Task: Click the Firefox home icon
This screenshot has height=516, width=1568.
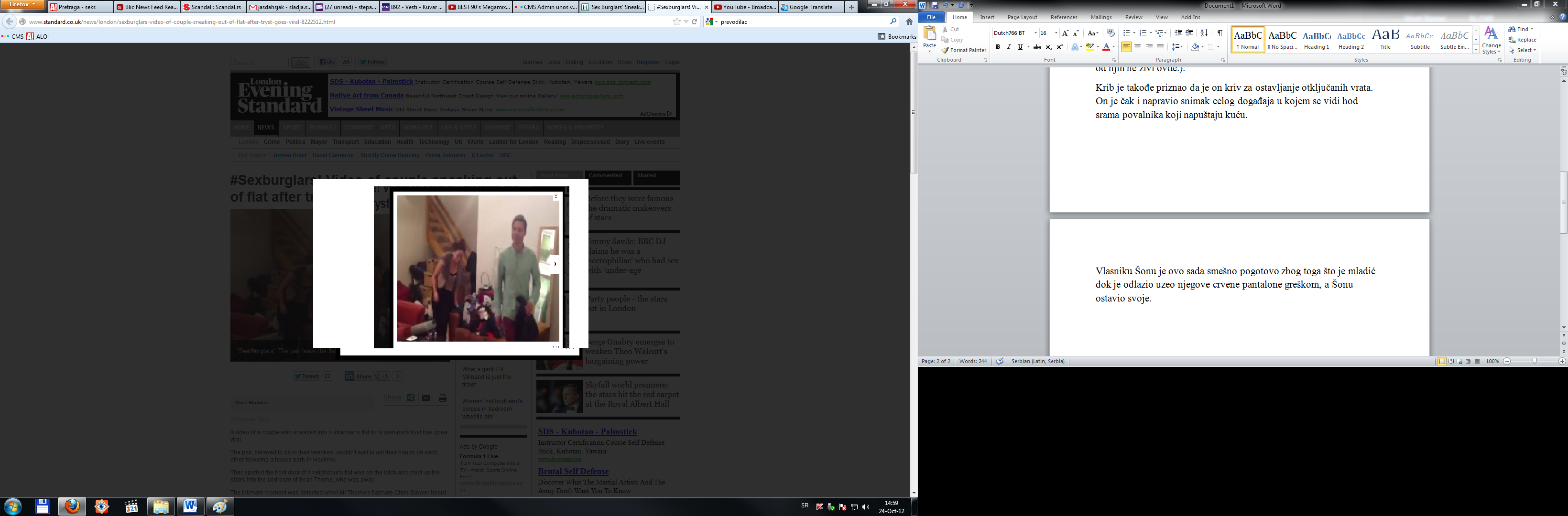Action: tap(909, 21)
